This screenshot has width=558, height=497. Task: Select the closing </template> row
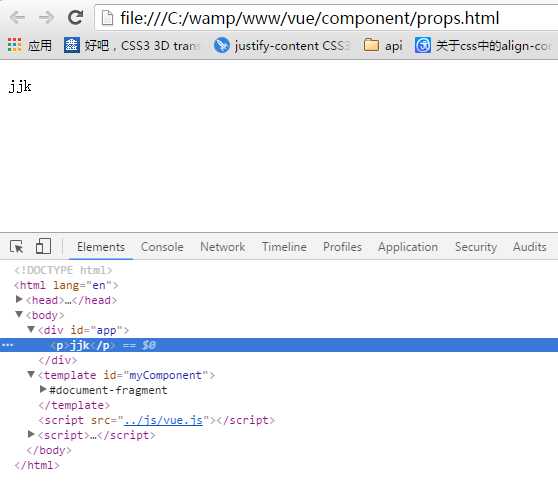click(x=74, y=405)
